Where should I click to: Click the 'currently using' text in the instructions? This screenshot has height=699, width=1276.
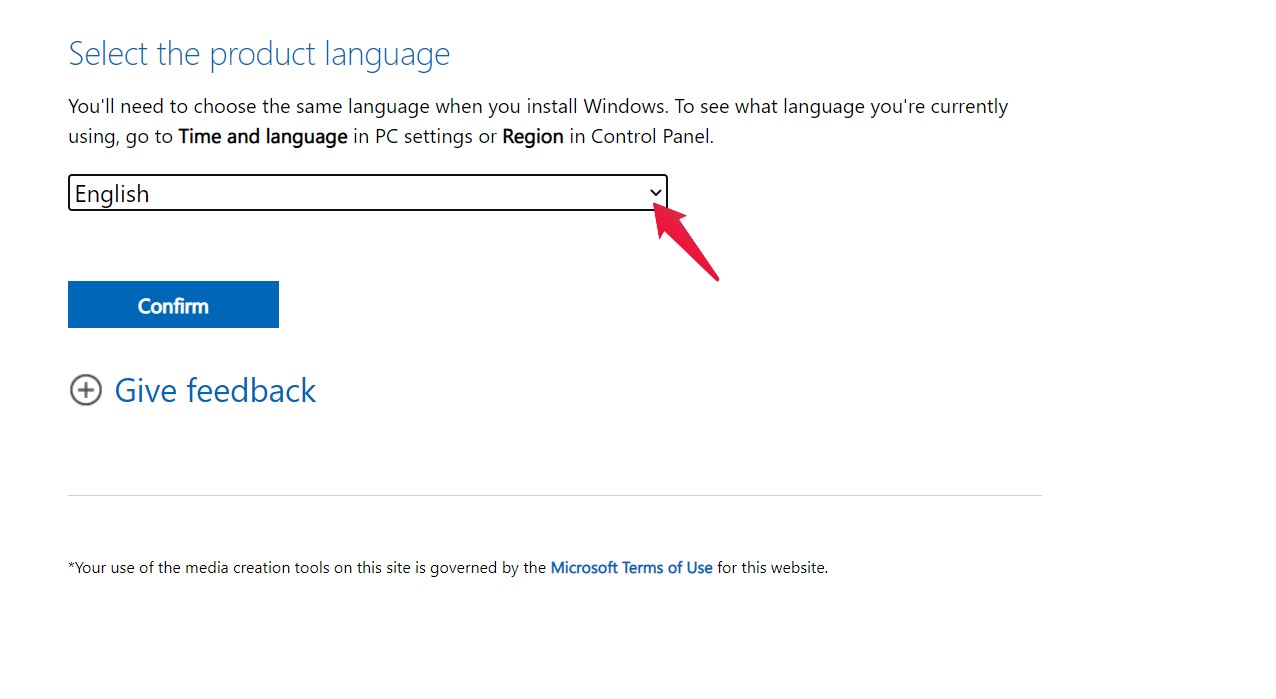click(968, 107)
